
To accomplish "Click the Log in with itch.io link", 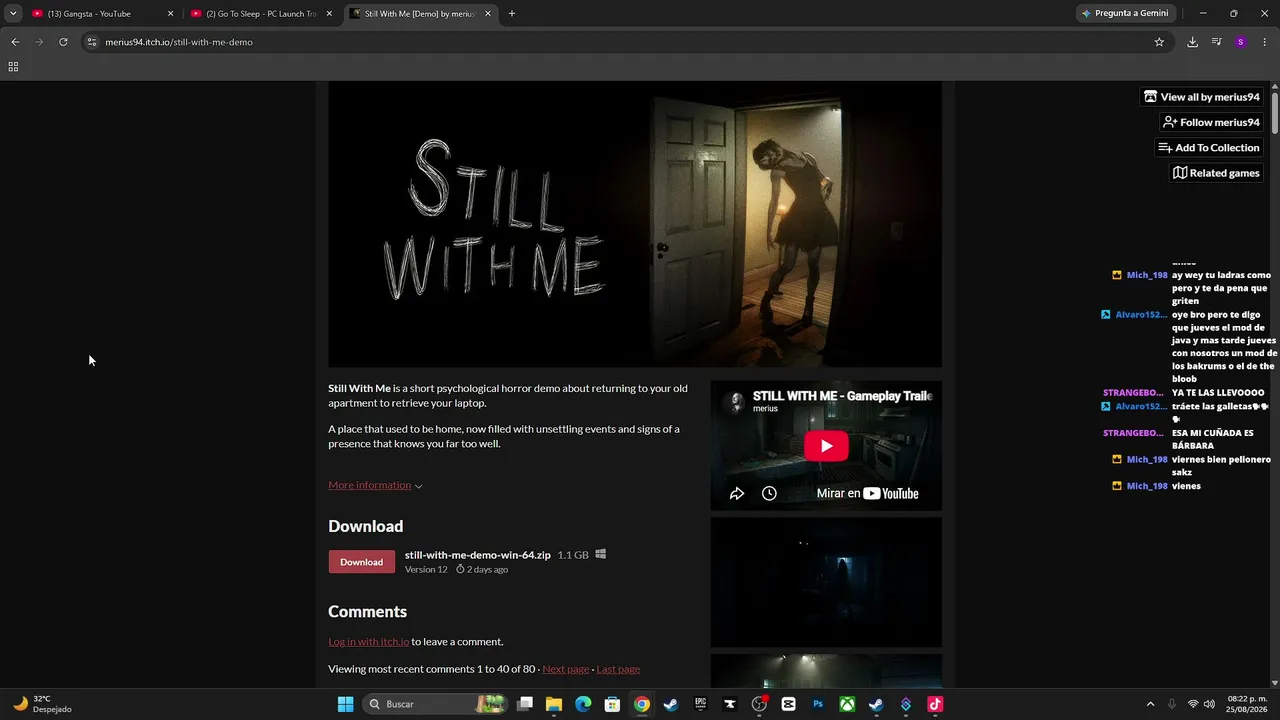I will [368, 642].
